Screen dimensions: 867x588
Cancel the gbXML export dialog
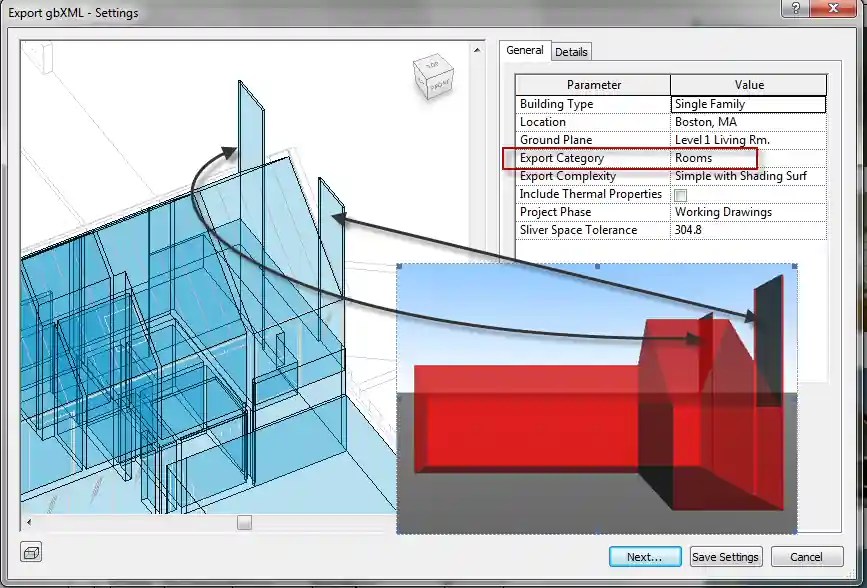(x=806, y=557)
